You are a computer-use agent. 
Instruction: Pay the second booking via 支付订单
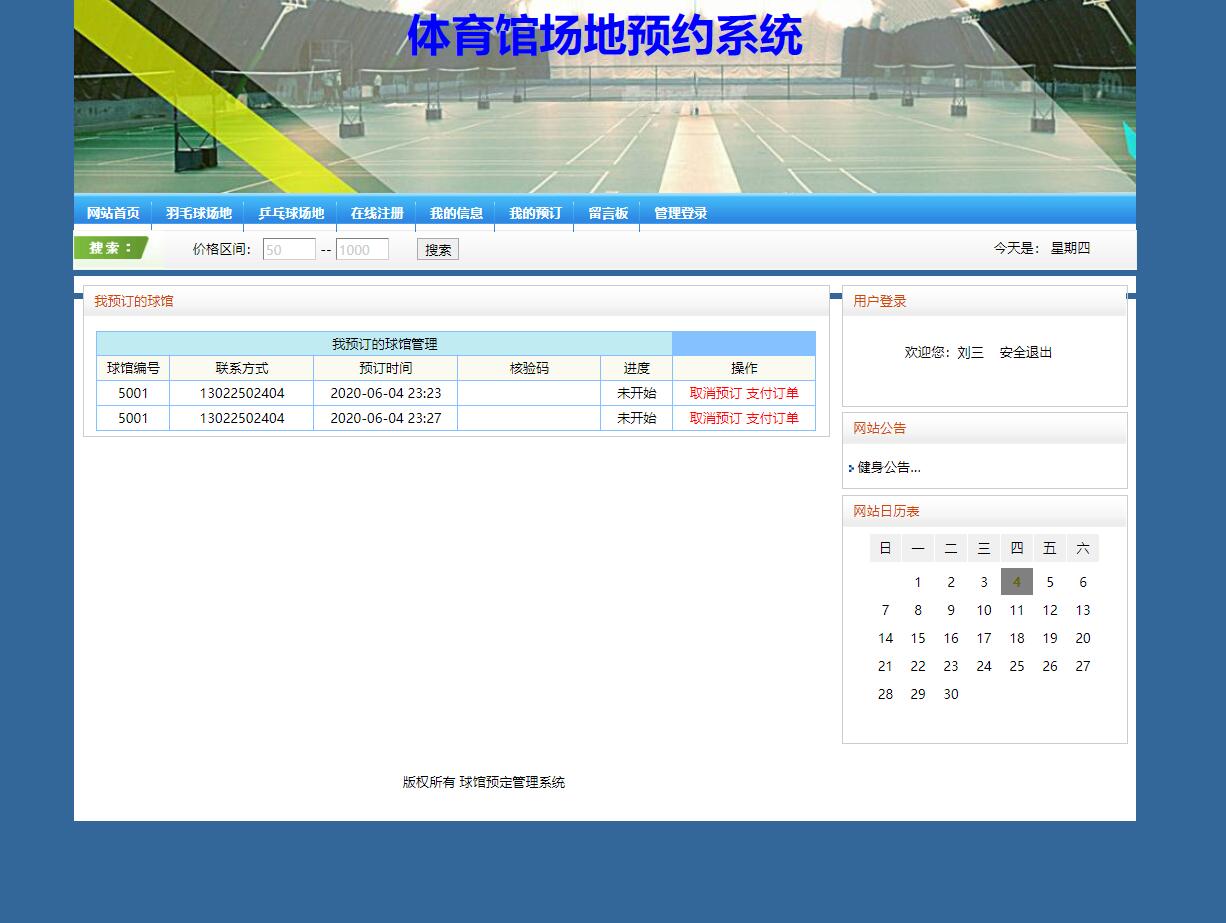(773, 418)
